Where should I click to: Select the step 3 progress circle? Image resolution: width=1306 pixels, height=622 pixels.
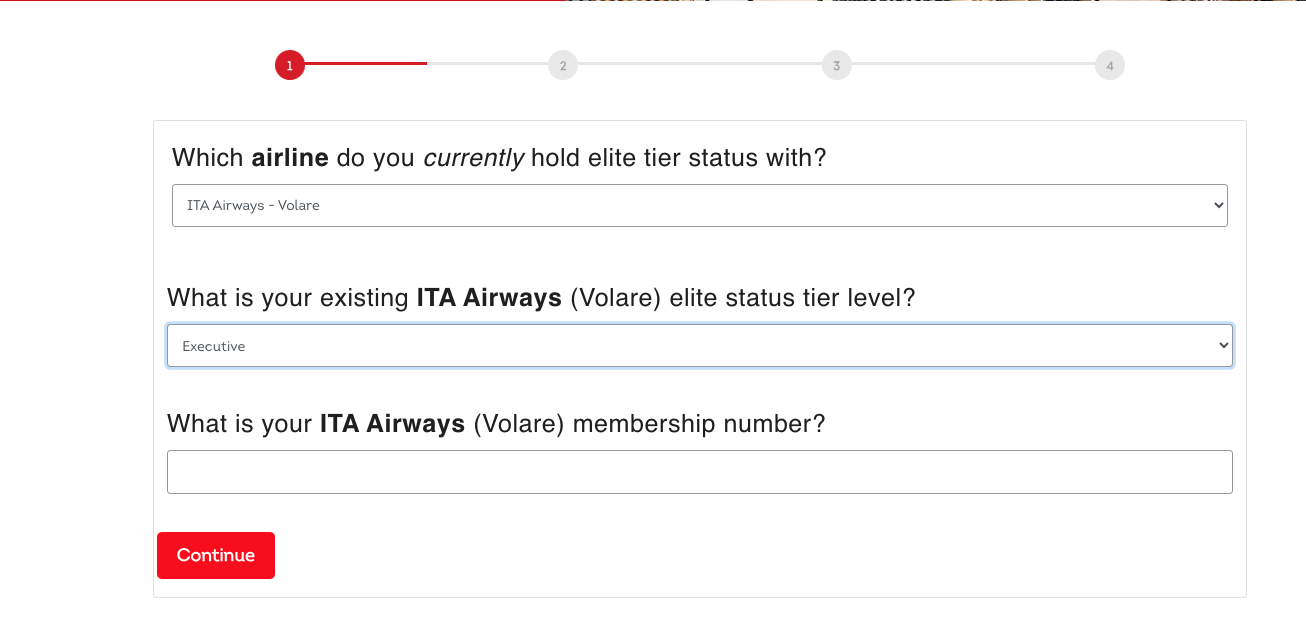pos(836,66)
